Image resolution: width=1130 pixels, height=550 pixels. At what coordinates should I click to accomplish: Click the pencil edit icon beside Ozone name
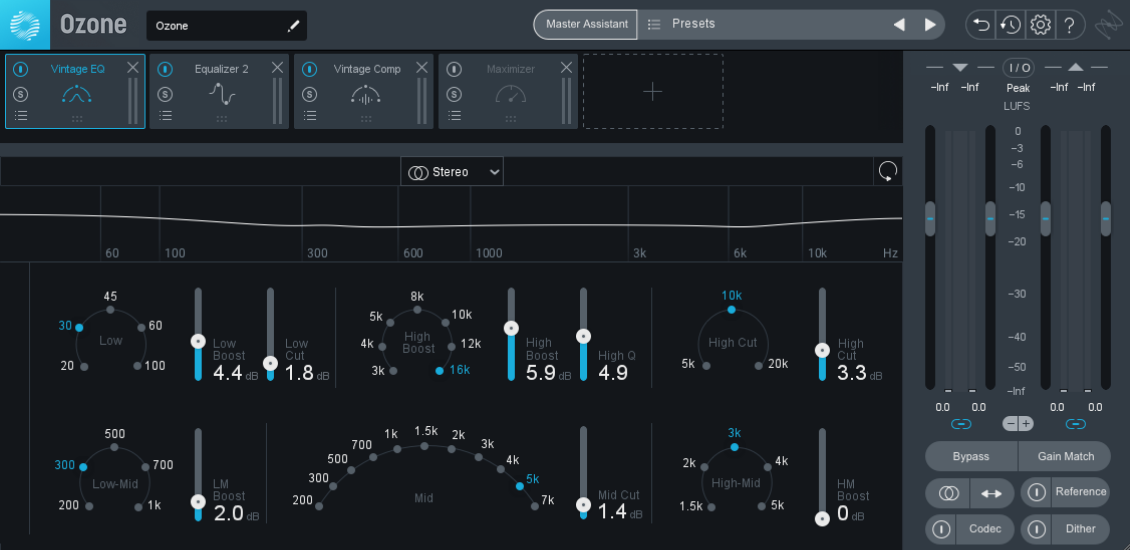pos(293,26)
